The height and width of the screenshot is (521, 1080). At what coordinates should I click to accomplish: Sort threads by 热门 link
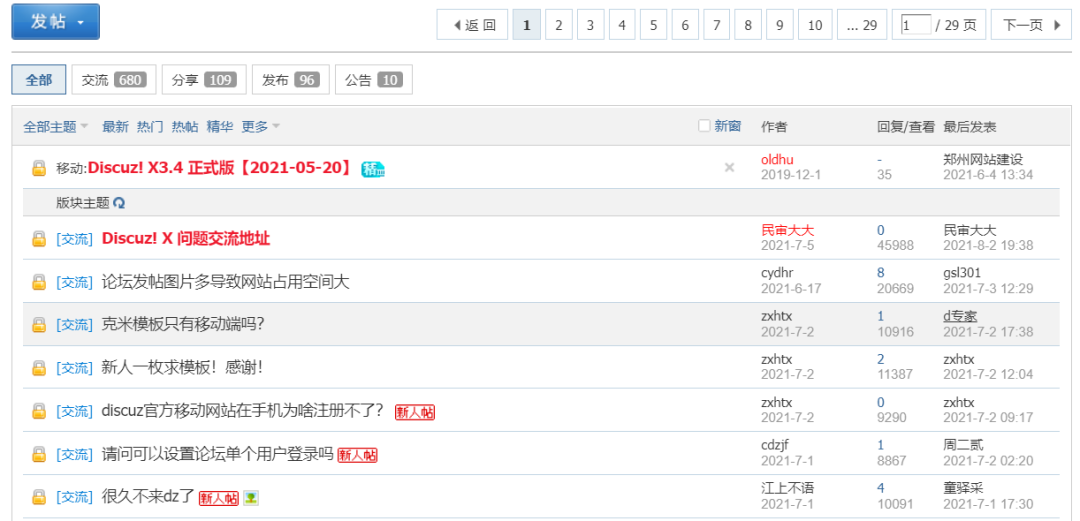[150, 127]
